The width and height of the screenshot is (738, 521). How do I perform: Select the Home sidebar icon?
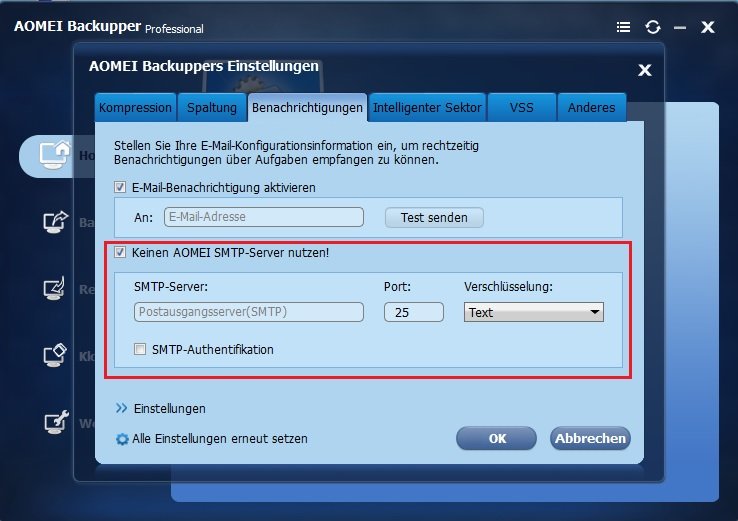click(55, 155)
